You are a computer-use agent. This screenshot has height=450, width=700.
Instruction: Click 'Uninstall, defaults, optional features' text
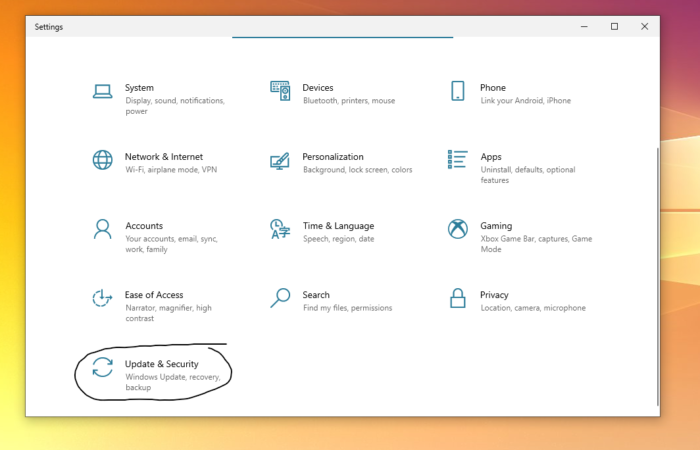tap(528, 175)
